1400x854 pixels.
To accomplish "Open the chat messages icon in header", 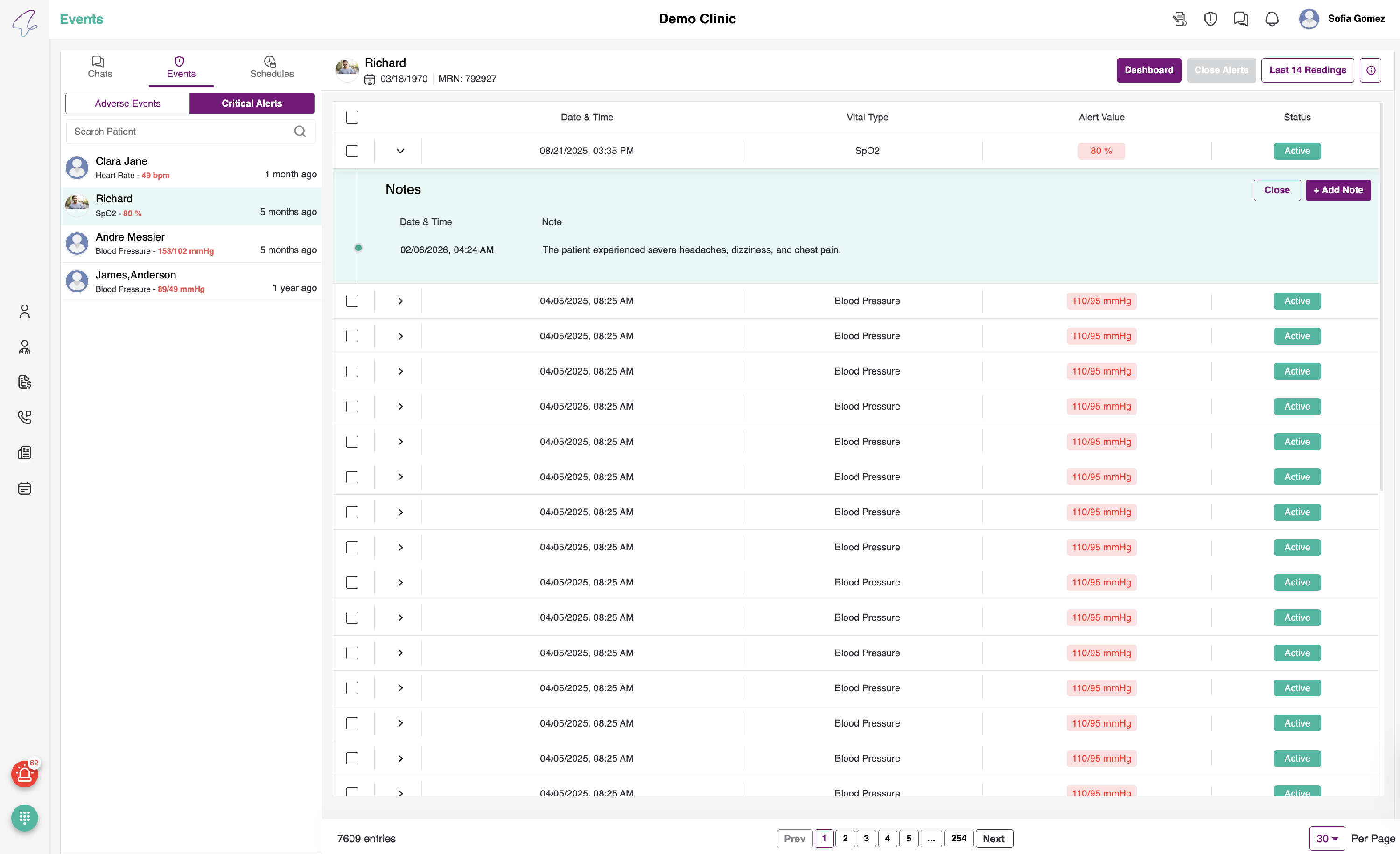I will click(1241, 19).
